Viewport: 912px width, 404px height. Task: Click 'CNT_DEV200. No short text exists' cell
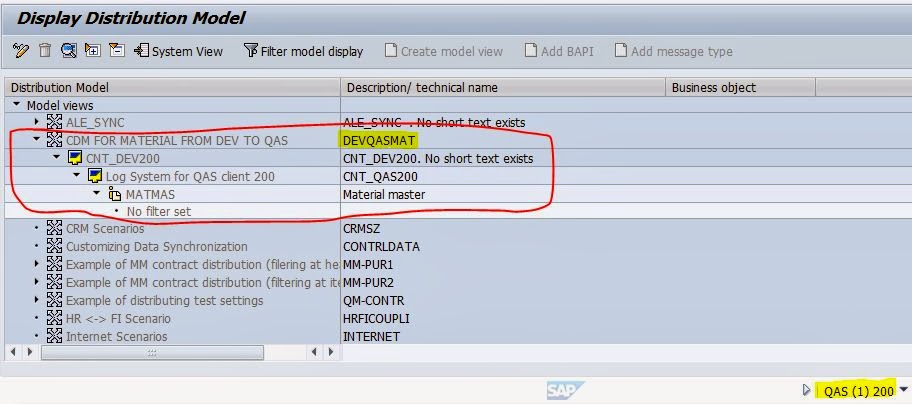point(438,158)
